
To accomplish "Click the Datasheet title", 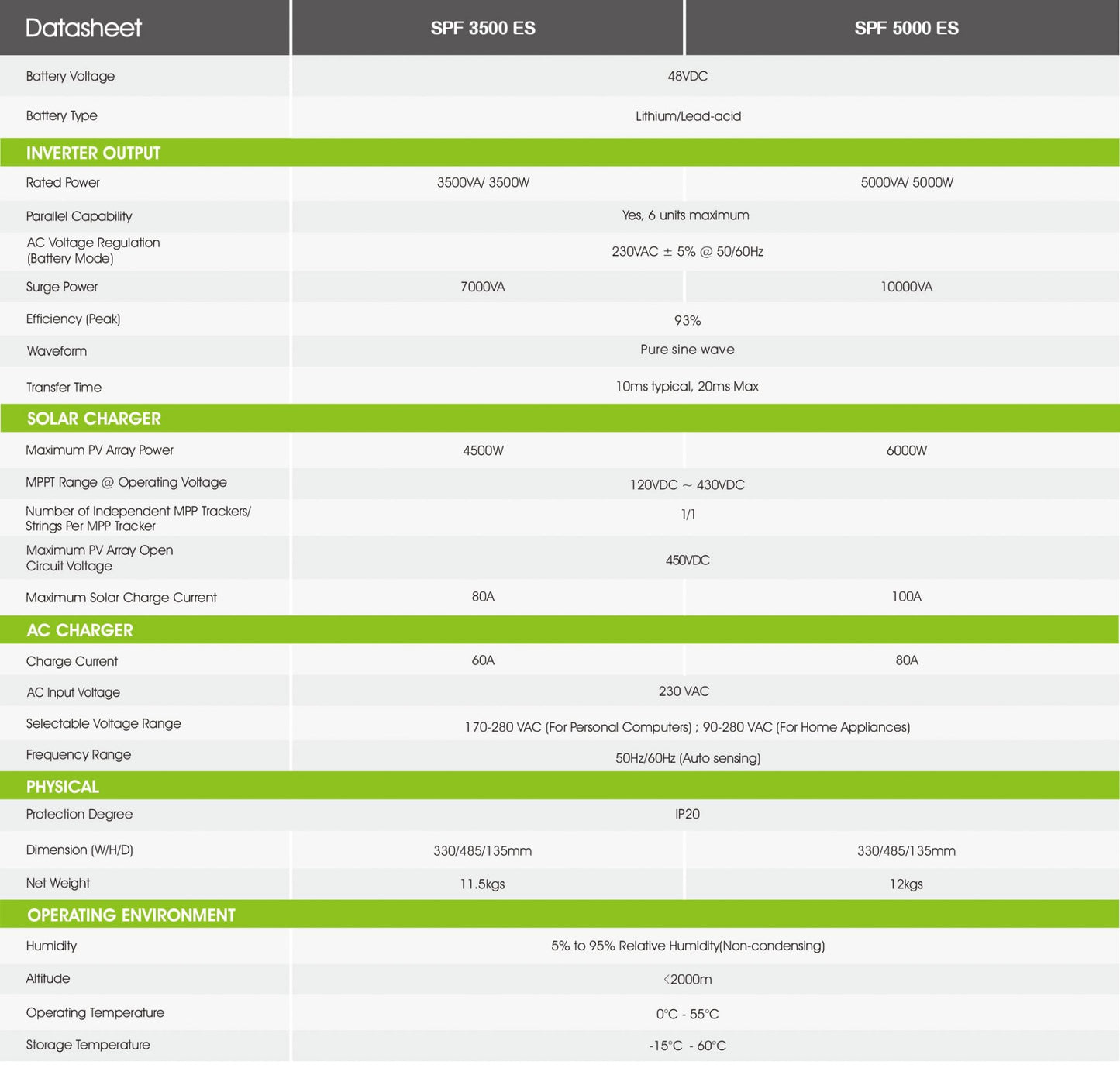I will click(x=84, y=29).
